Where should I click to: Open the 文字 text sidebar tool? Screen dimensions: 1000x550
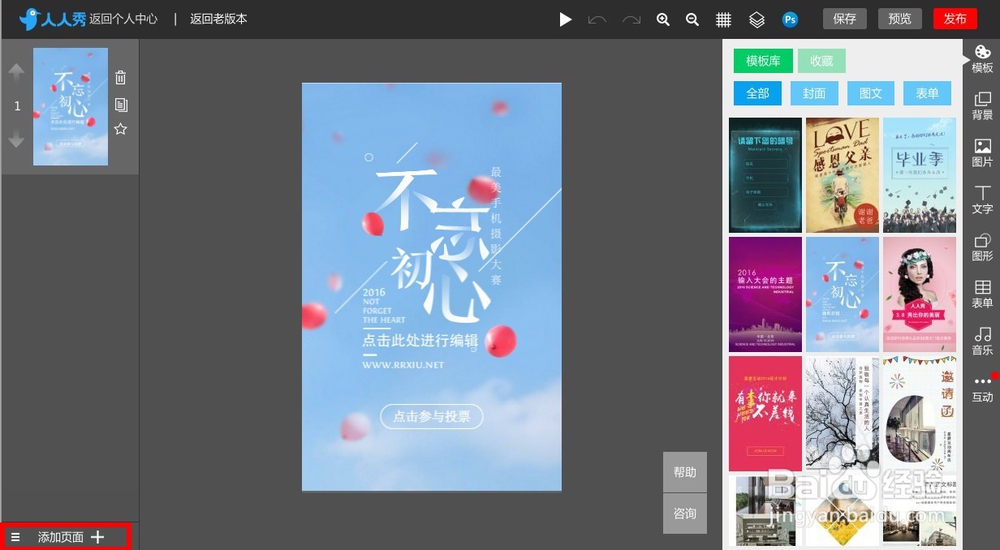982,200
